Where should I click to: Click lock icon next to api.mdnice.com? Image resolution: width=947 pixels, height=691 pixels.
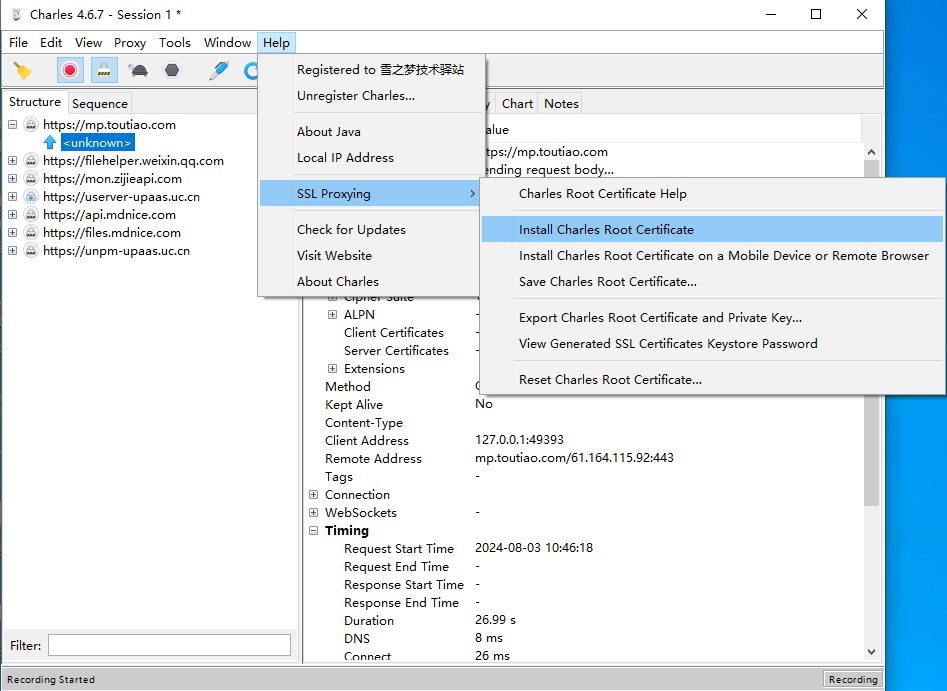tap(31, 215)
